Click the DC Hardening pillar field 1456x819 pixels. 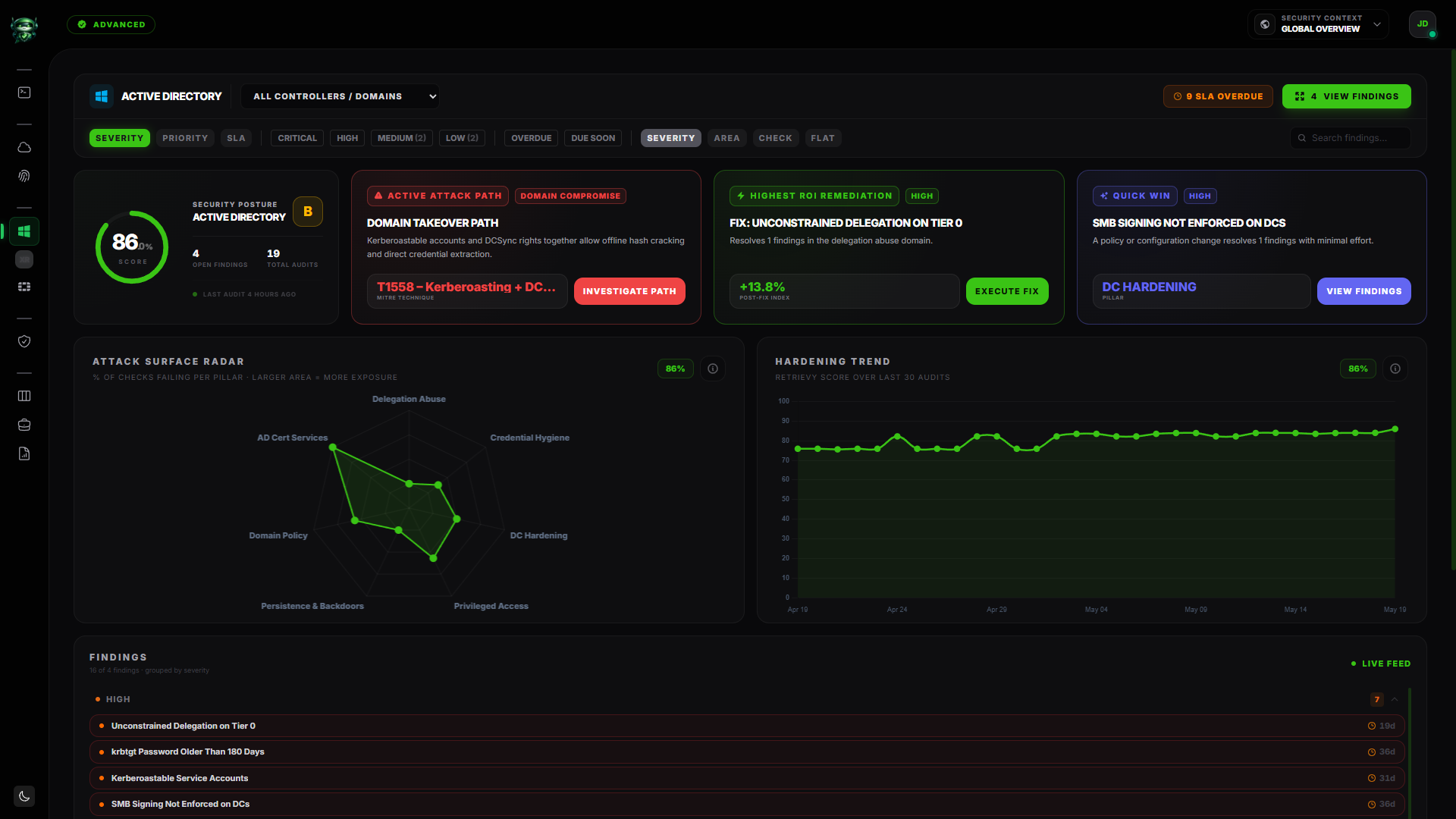1201,291
